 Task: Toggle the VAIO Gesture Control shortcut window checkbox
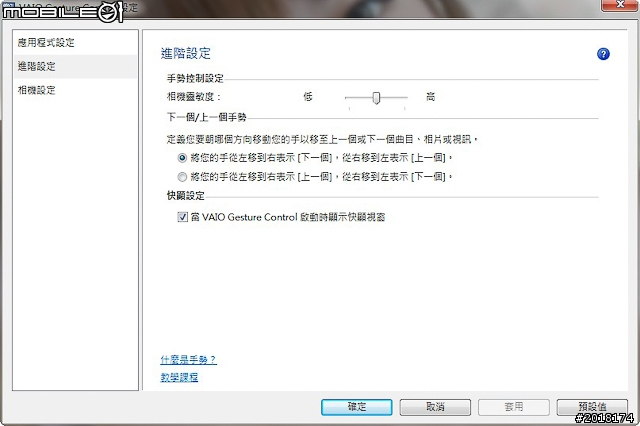pyautogui.click(x=182, y=216)
